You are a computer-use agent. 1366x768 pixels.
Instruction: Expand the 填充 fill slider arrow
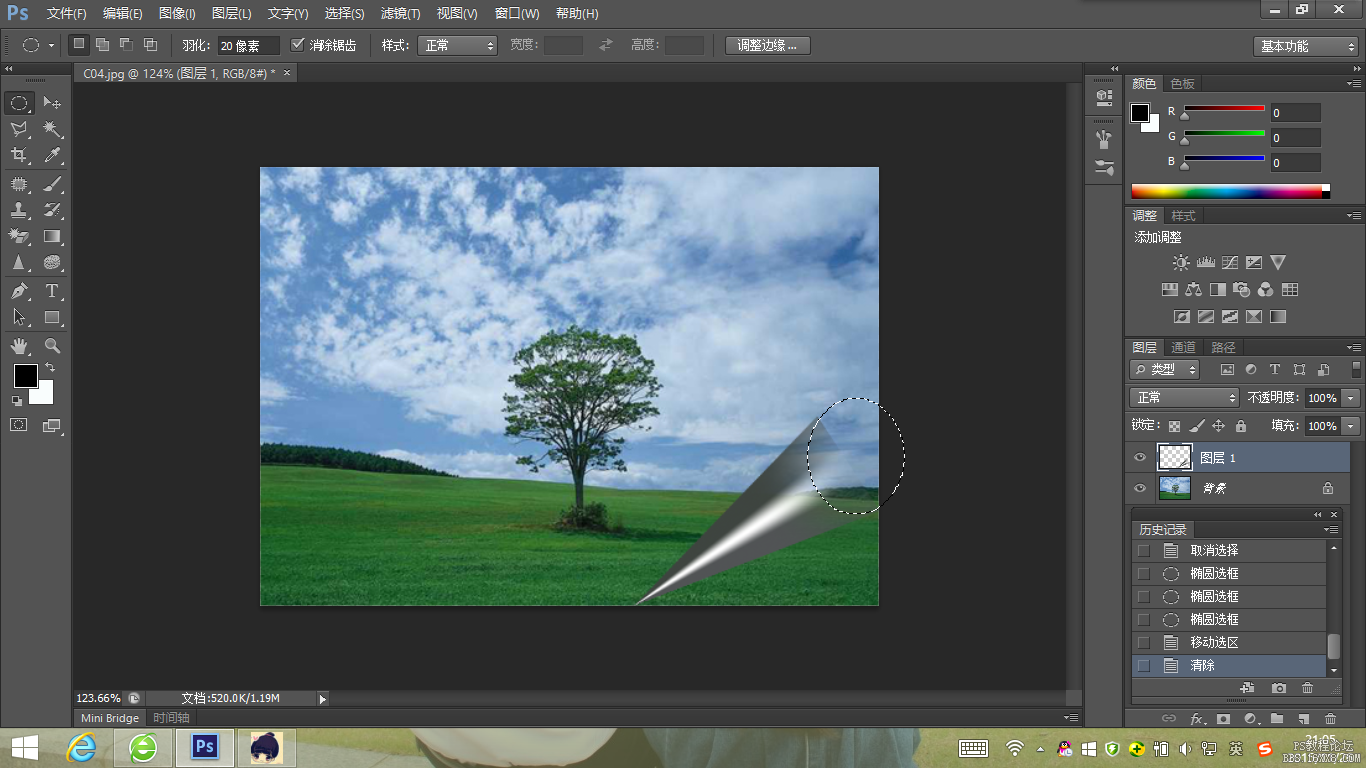point(1352,426)
